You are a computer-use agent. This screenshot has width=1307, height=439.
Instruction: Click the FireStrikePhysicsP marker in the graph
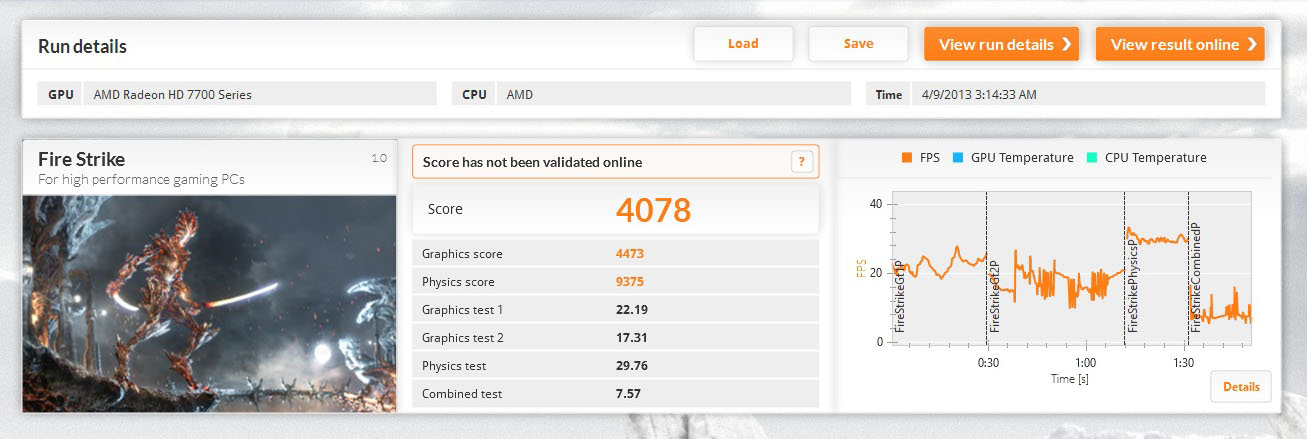[x=1133, y=285]
